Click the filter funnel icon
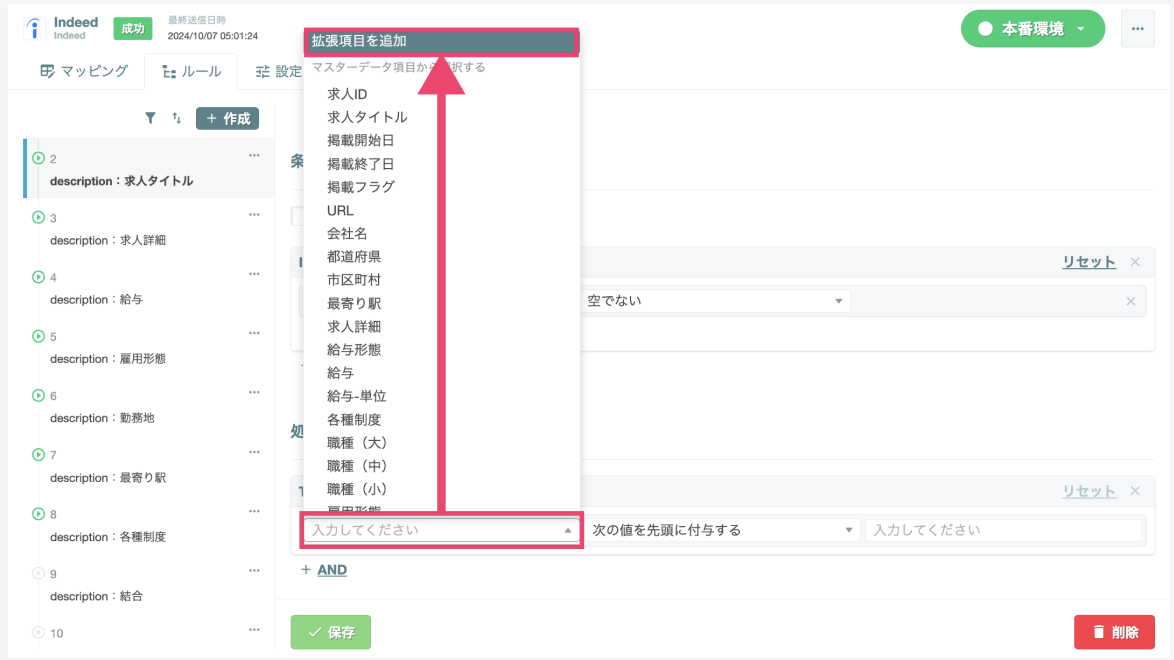This screenshot has width=1174, height=660. click(x=150, y=118)
